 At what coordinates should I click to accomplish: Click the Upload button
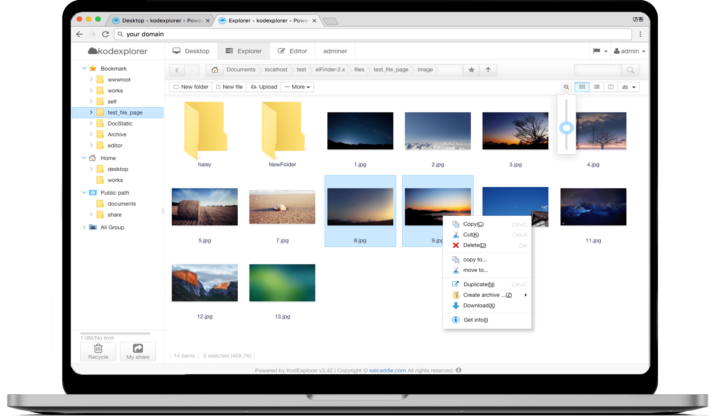tap(264, 87)
